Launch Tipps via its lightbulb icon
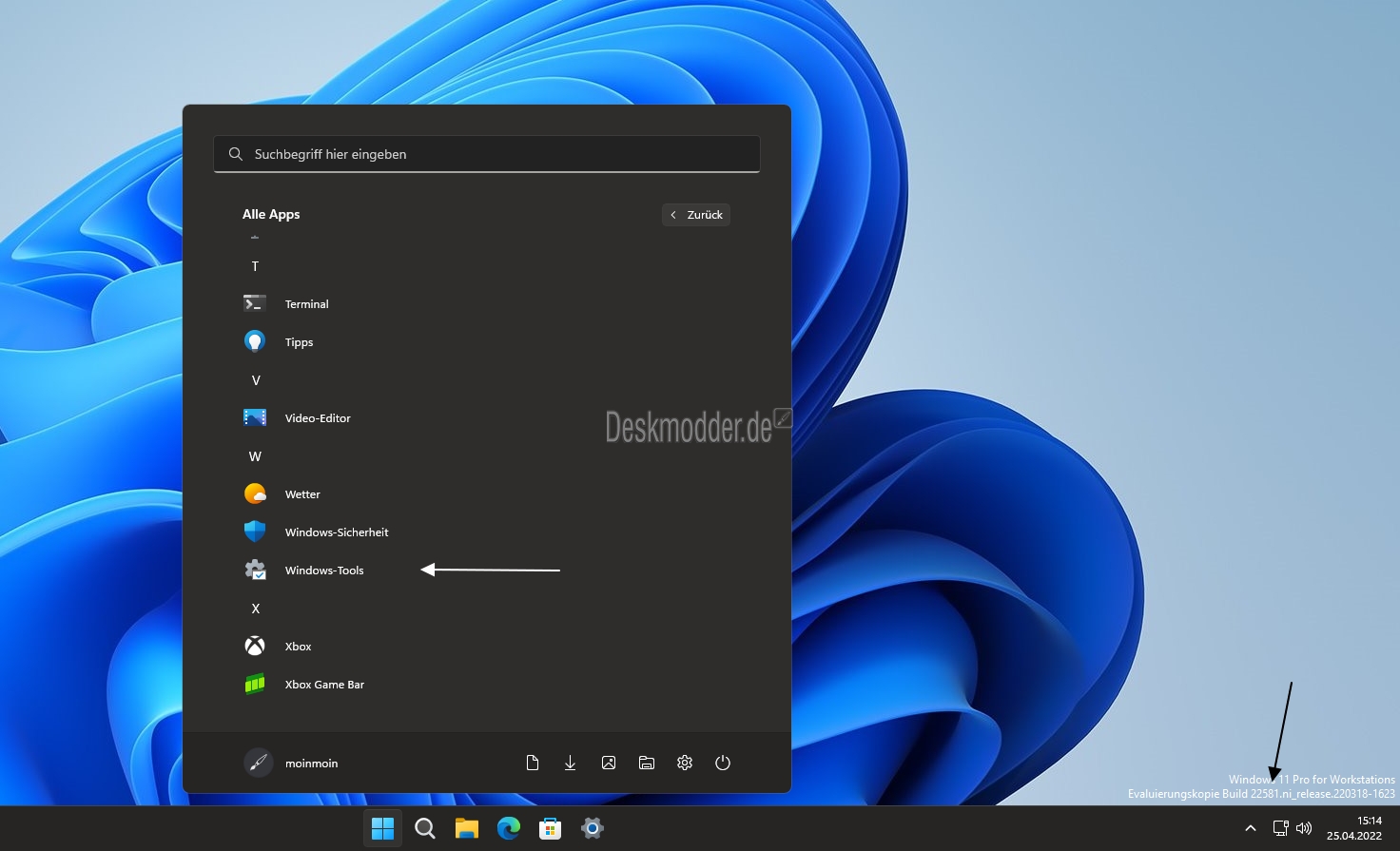 [x=255, y=341]
